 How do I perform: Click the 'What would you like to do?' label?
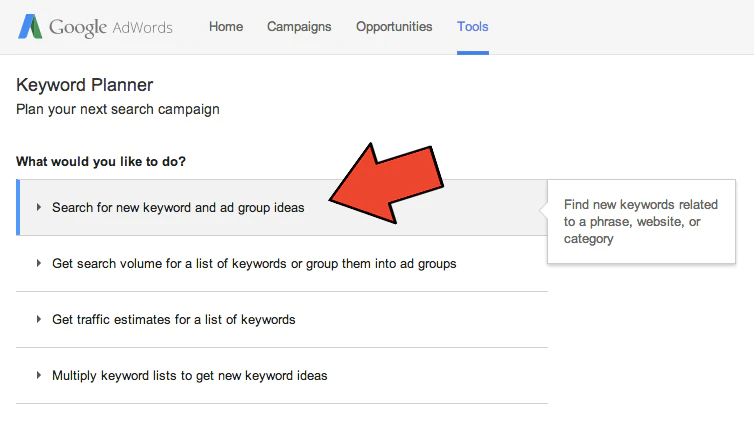click(x=101, y=161)
